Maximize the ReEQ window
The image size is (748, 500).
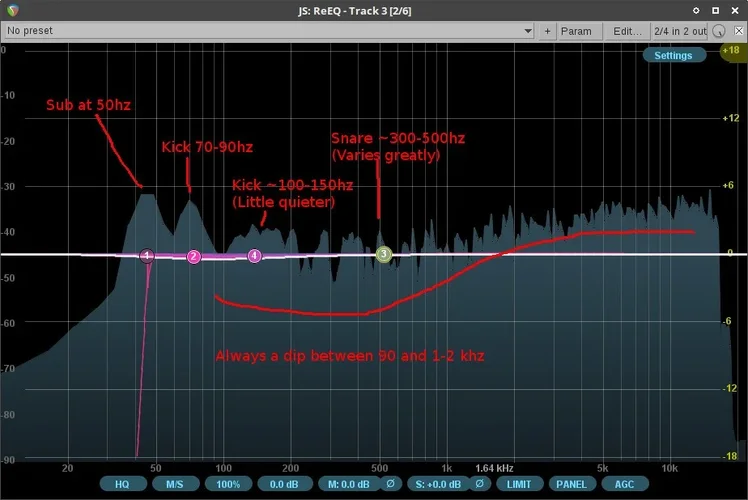[716, 10]
